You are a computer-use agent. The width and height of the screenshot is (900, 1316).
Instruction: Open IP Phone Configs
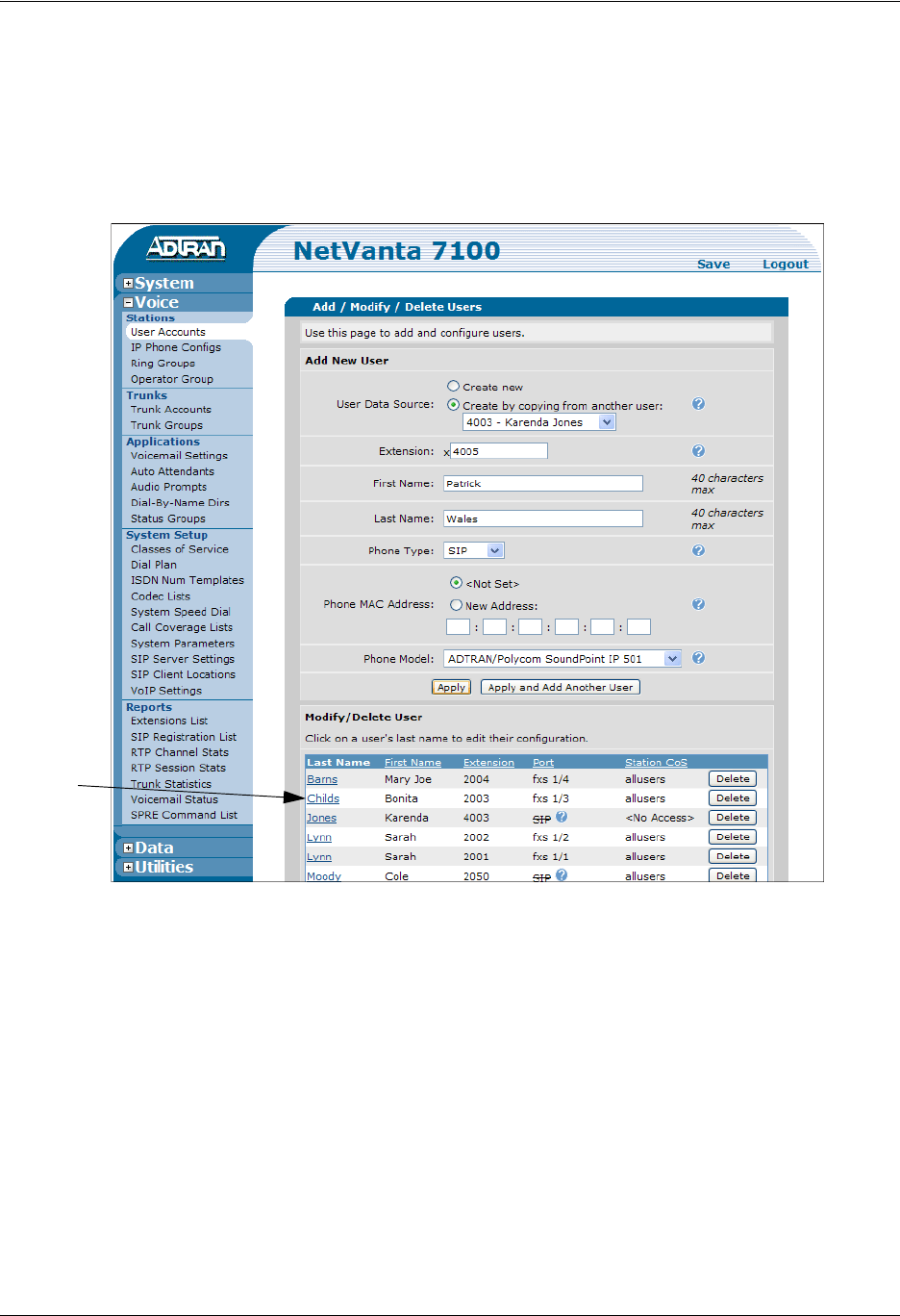[x=176, y=347]
